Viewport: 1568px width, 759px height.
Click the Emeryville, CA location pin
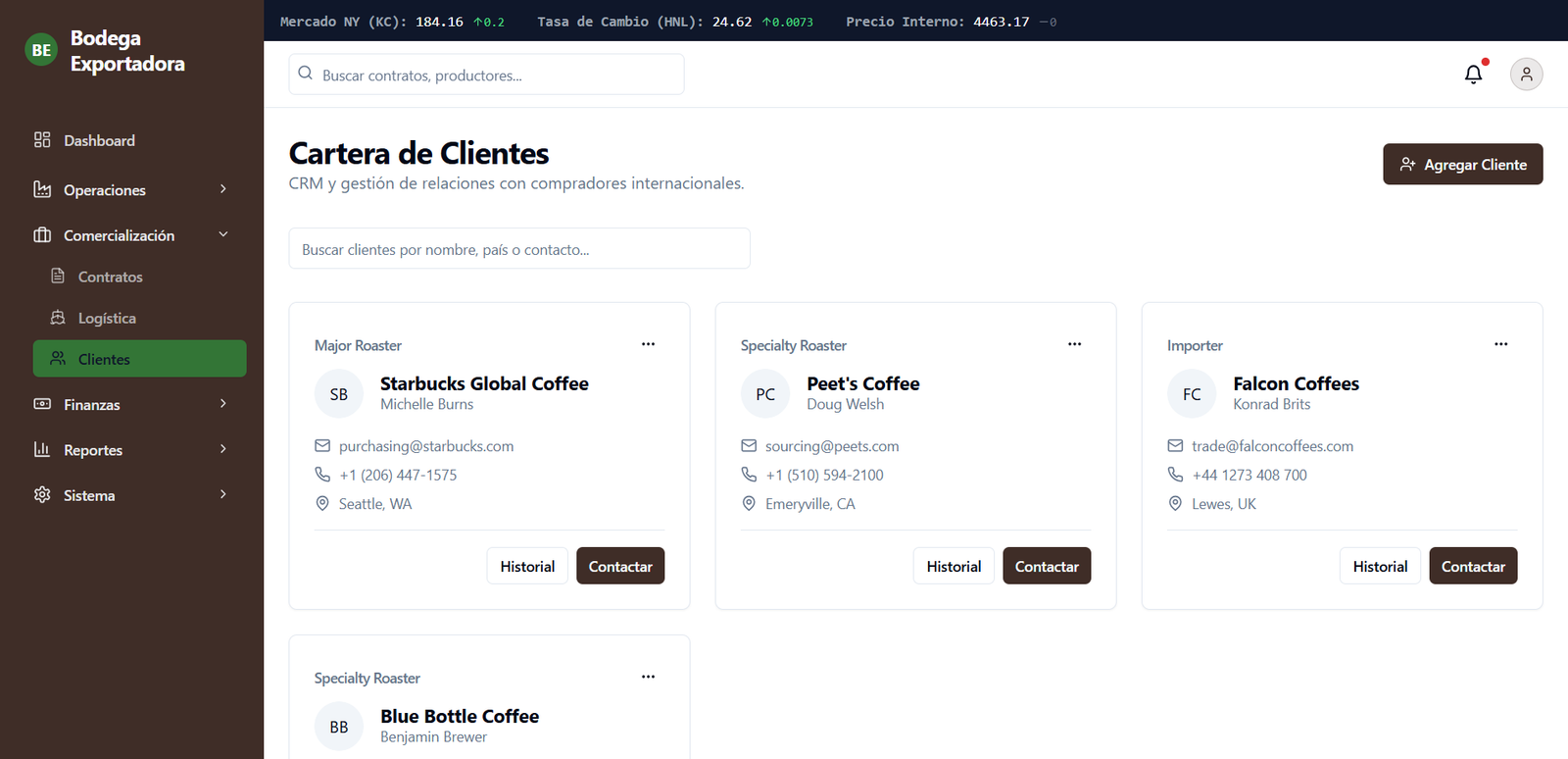[x=749, y=503]
